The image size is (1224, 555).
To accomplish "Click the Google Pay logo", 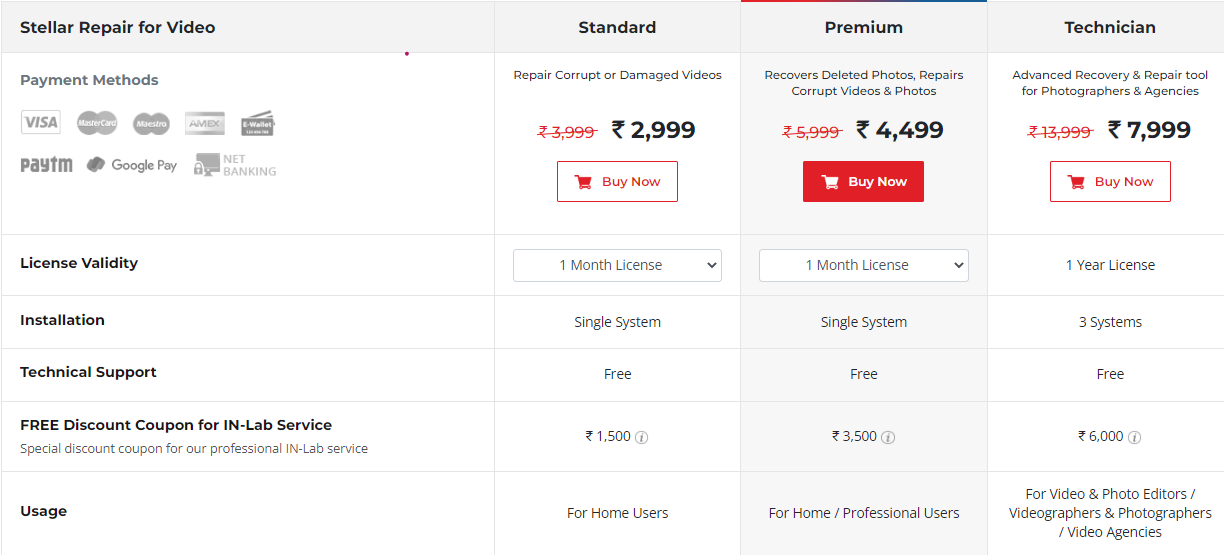I will point(131,165).
